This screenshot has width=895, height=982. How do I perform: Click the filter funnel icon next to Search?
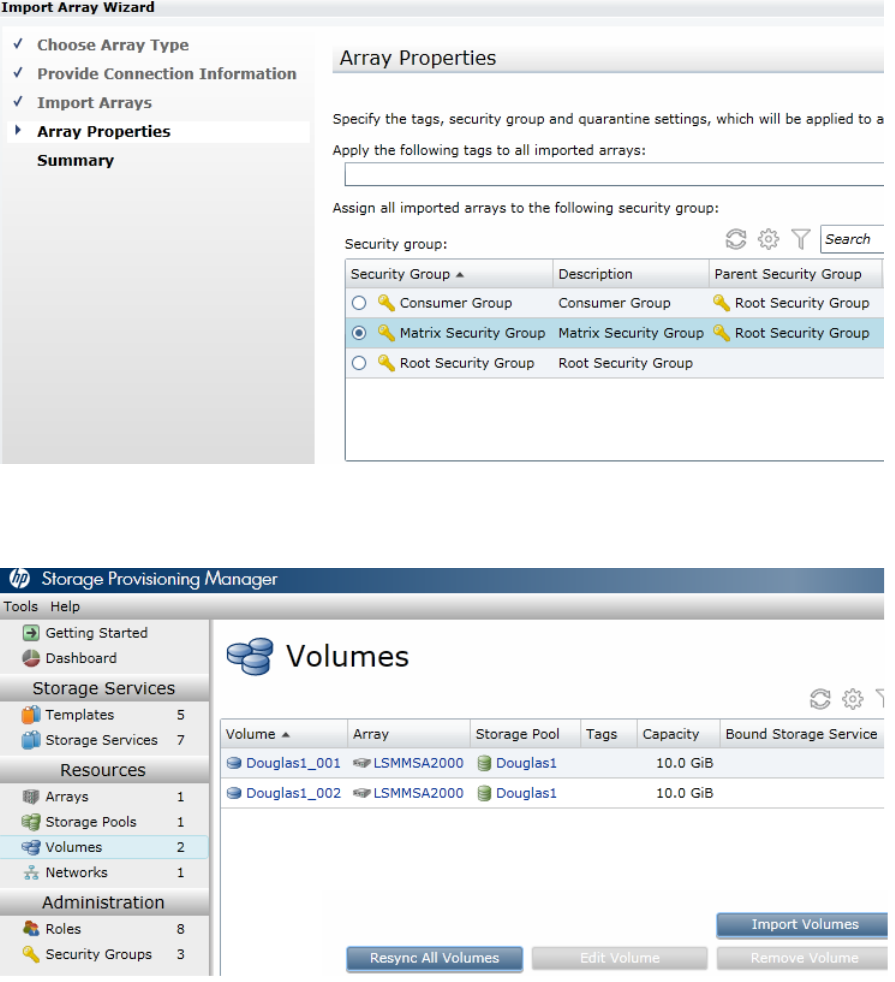point(800,239)
